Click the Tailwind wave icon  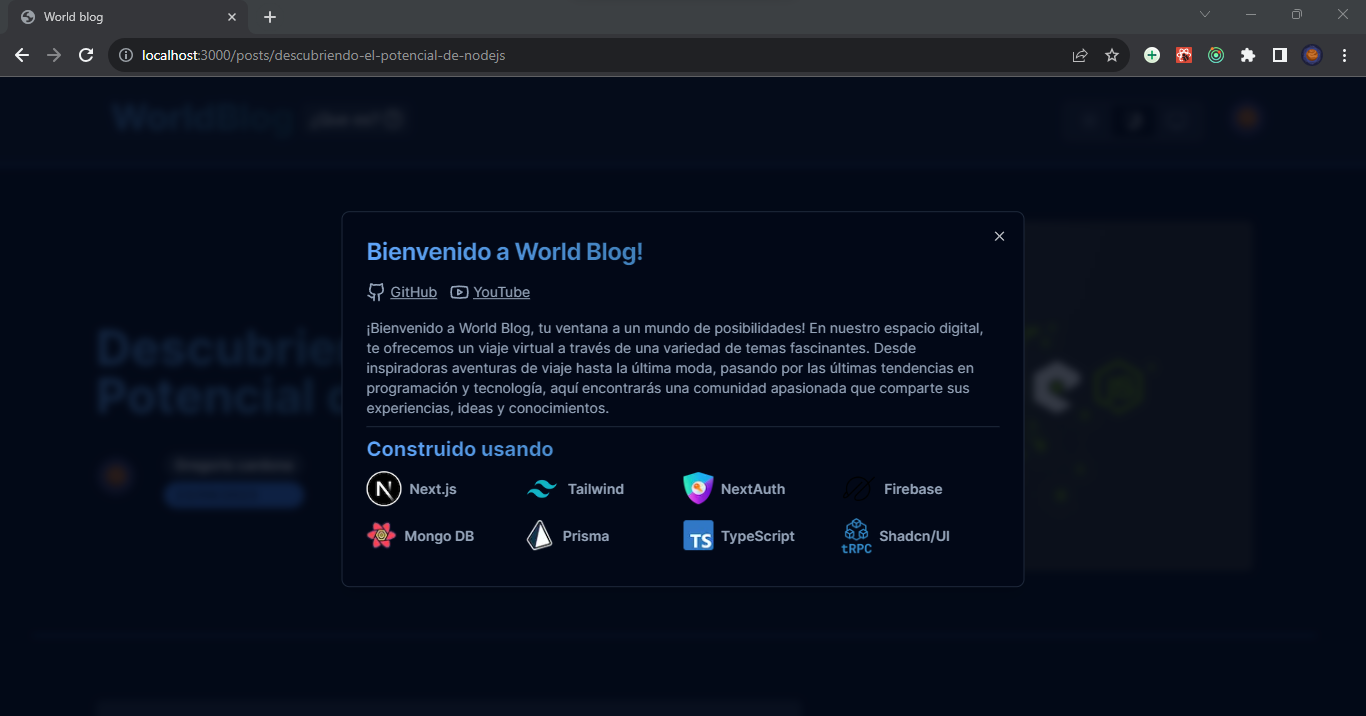coord(540,488)
